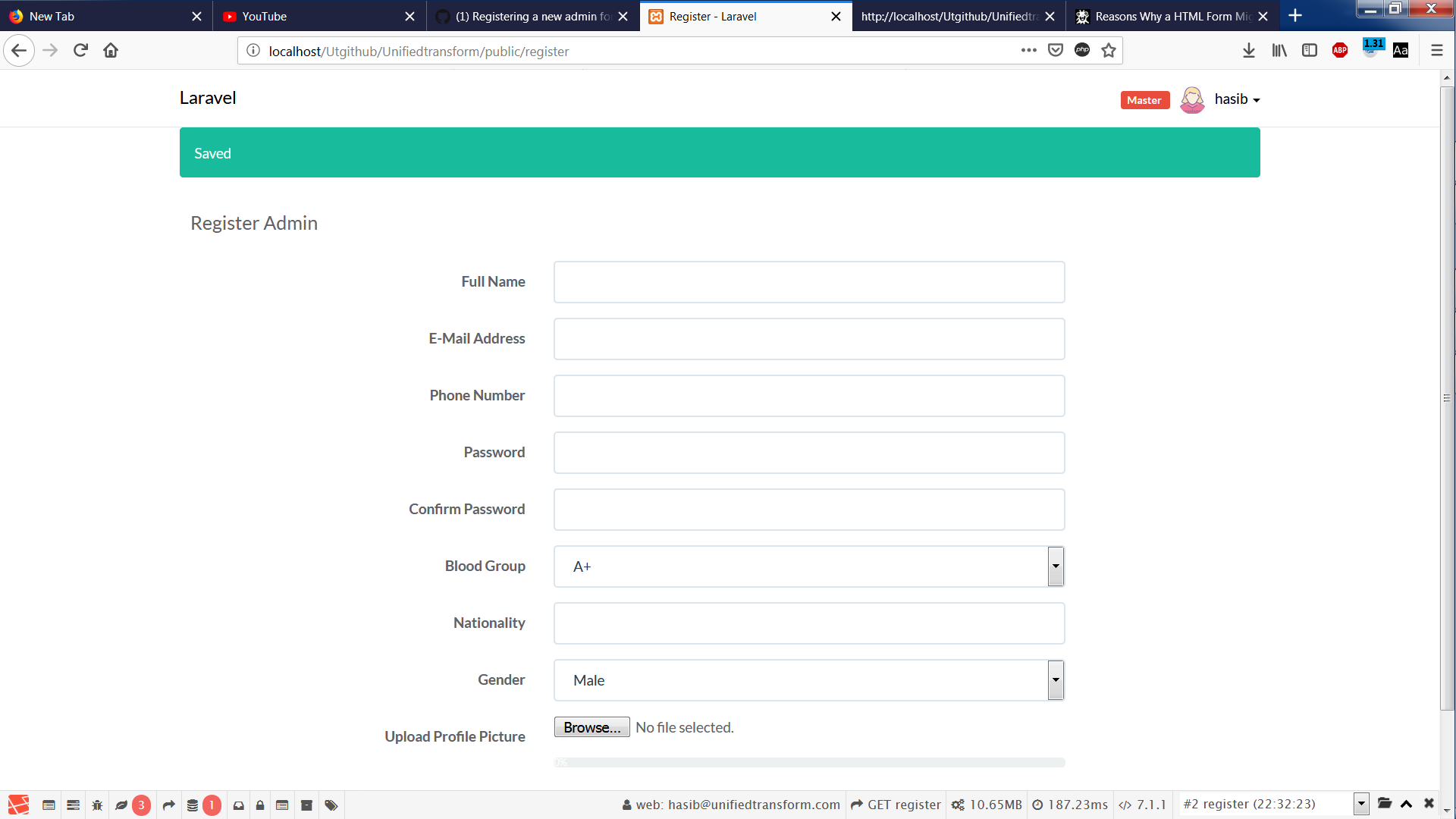This screenshot has height=819, width=1456.
Task: Bookmark this page with the star icon
Action: pyautogui.click(x=1108, y=50)
